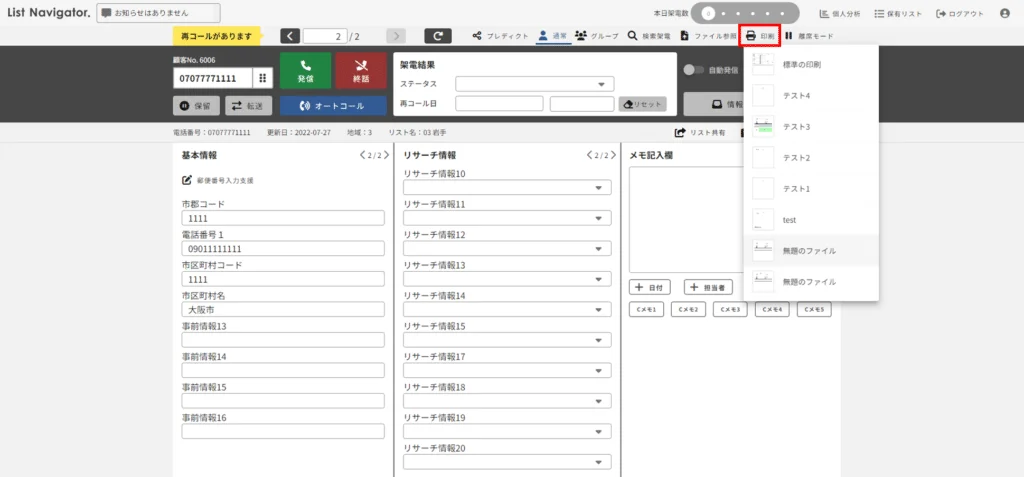Open the user account icon at top right

click(1004, 14)
